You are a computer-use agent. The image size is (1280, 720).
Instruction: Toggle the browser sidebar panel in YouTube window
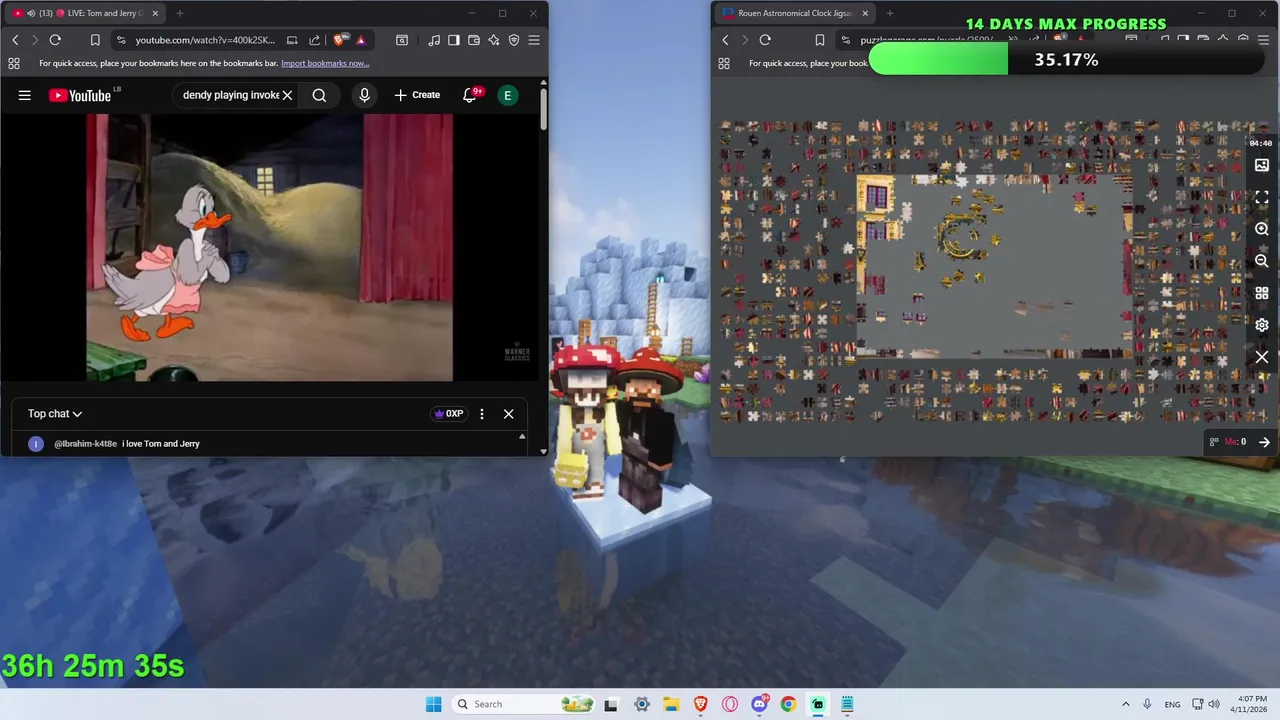[x=454, y=40]
